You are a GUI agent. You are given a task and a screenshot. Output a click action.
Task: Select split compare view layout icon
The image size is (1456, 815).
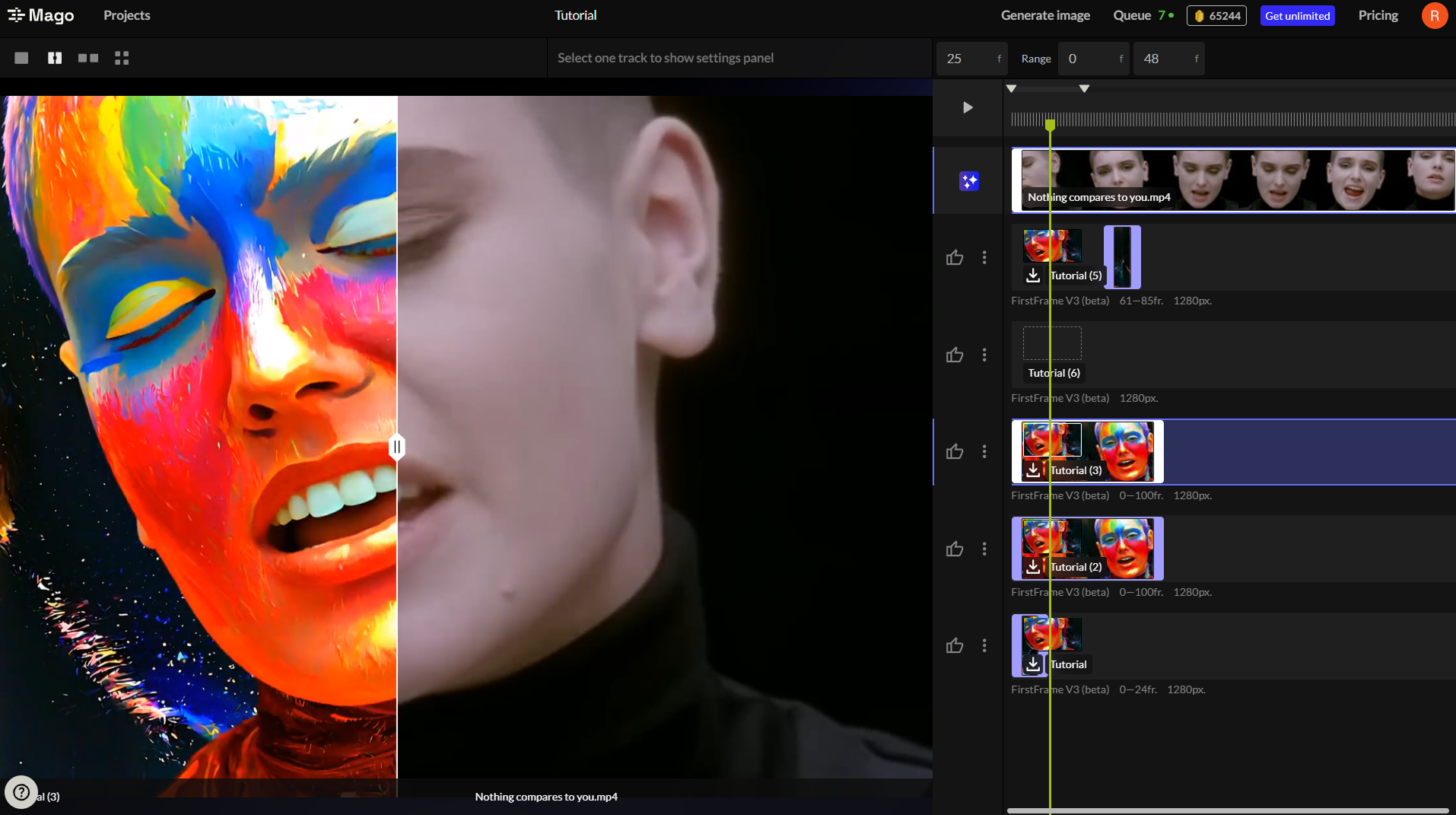pyautogui.click(x=55, y=58)
